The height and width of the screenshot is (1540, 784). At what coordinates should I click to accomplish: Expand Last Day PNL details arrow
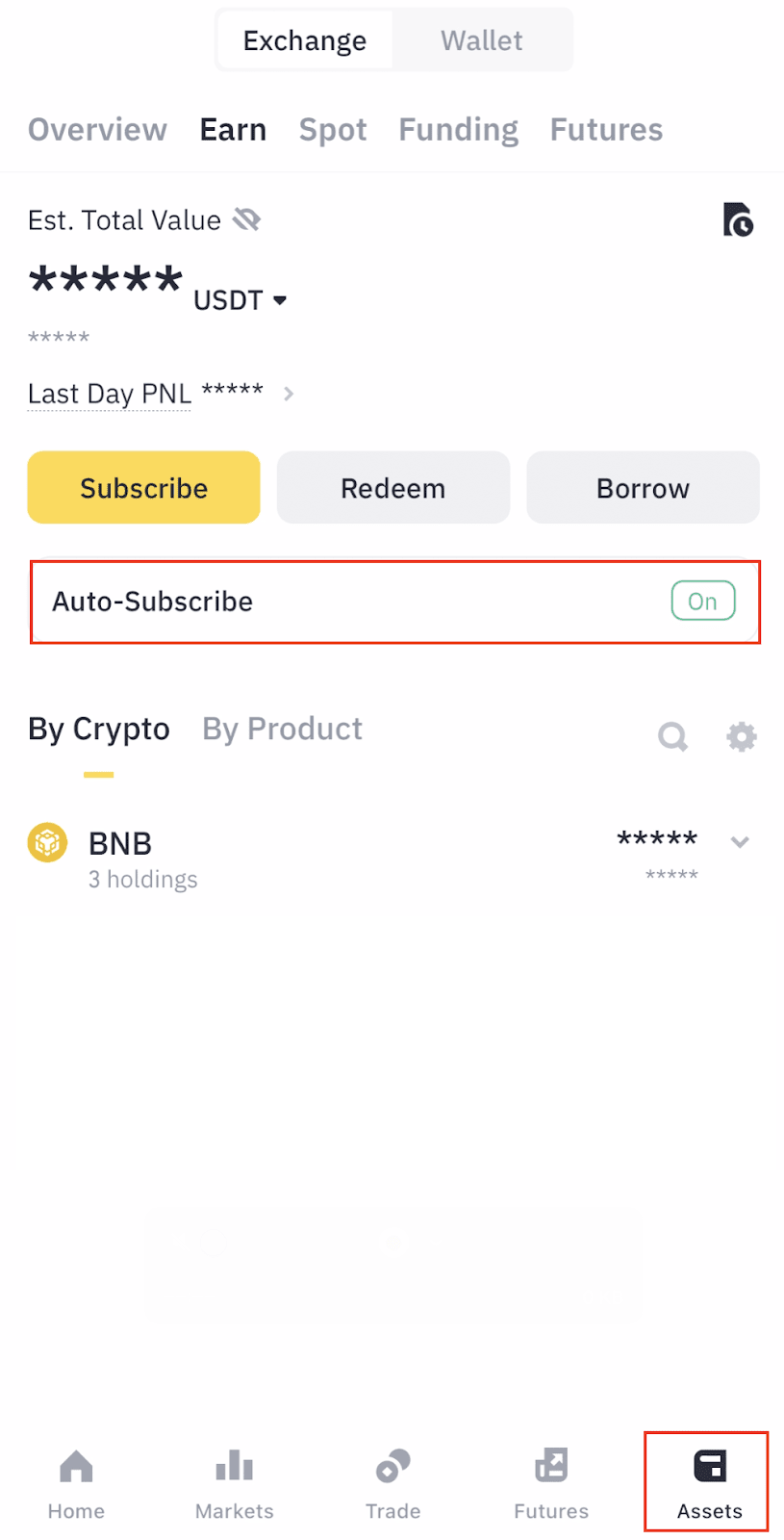(x=289, y=394)
